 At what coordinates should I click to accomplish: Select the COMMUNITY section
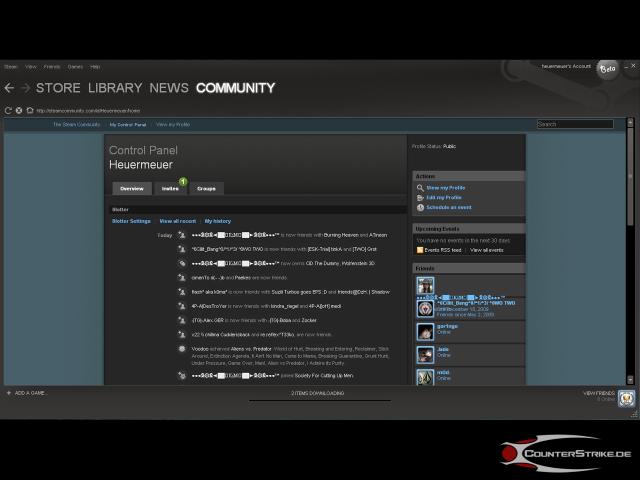click(x=236, y=88)
